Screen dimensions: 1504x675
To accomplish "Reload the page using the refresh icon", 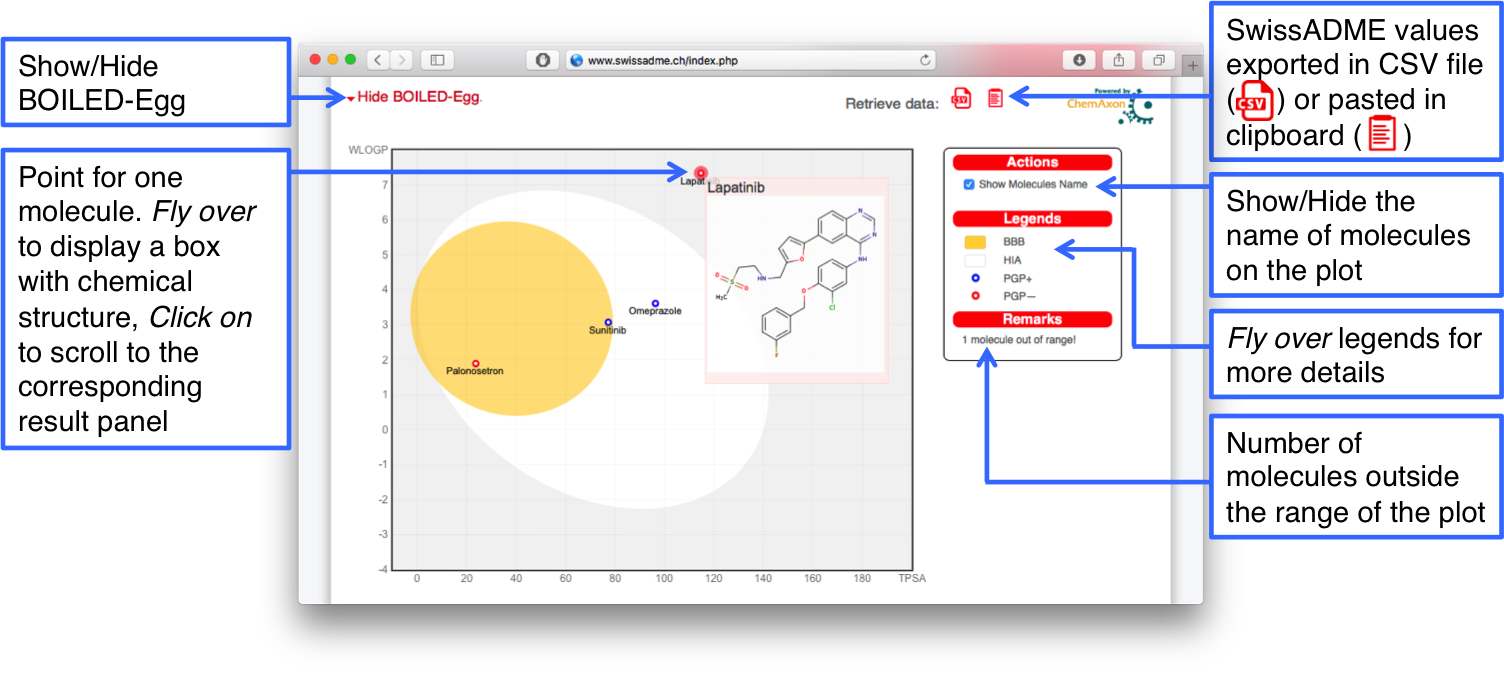I will coord(925,60).
